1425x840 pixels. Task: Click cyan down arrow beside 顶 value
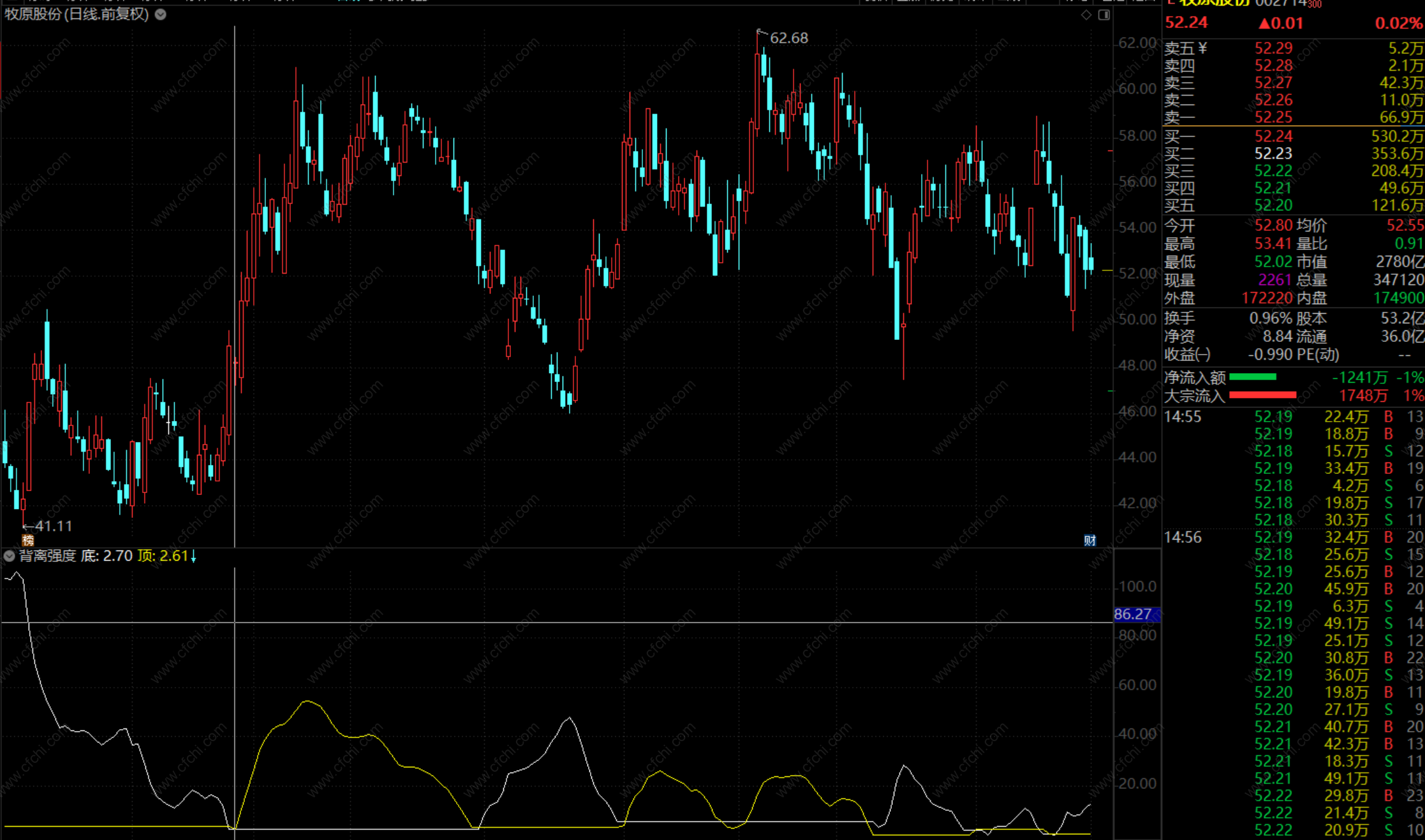coord(193,556)
